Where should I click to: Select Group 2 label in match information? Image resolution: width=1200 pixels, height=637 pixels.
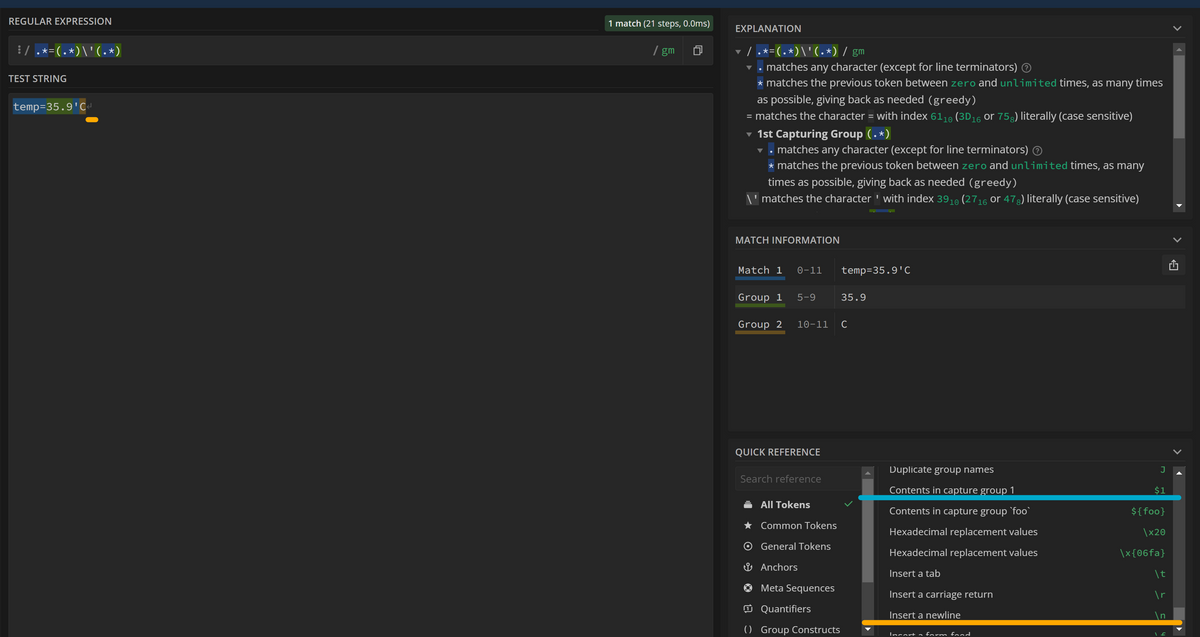pos(760,325)
